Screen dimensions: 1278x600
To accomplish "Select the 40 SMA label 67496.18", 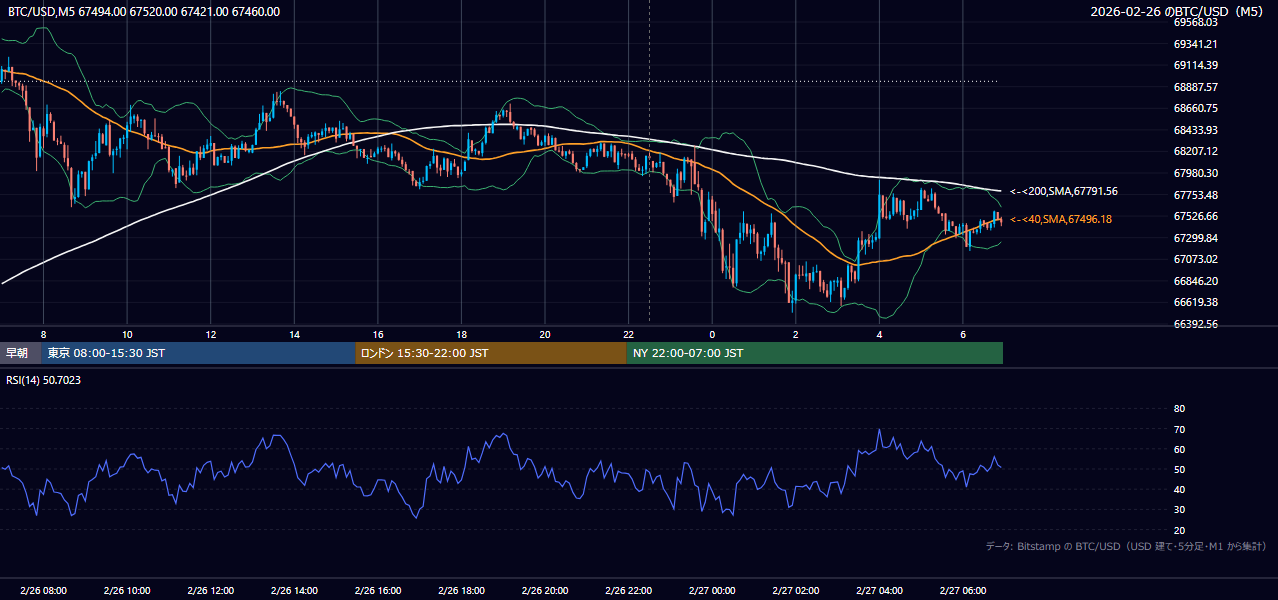I will (x=1061, y=219).
